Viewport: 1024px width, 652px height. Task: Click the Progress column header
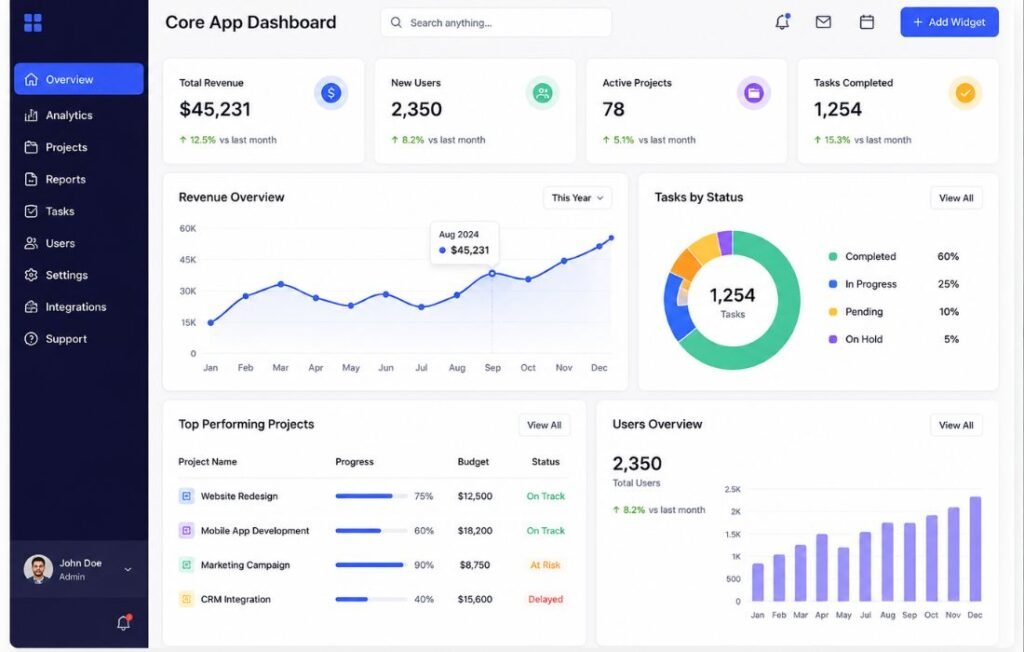coord(355,462)
